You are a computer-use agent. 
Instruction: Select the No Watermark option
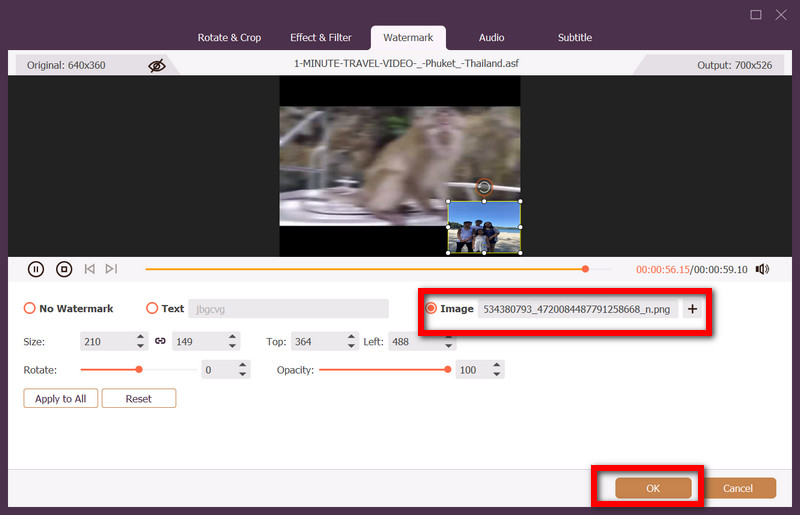pyautogui.click(x=30, y=309)
